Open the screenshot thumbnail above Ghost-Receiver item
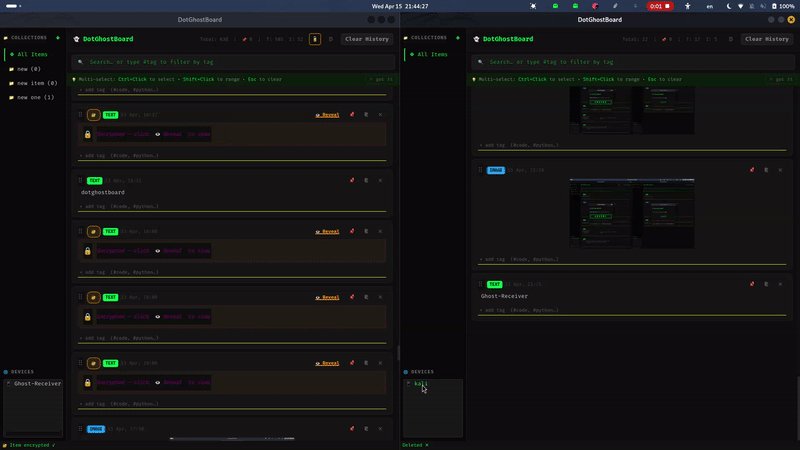Screen dimensions: 800x450 [632, 213]
